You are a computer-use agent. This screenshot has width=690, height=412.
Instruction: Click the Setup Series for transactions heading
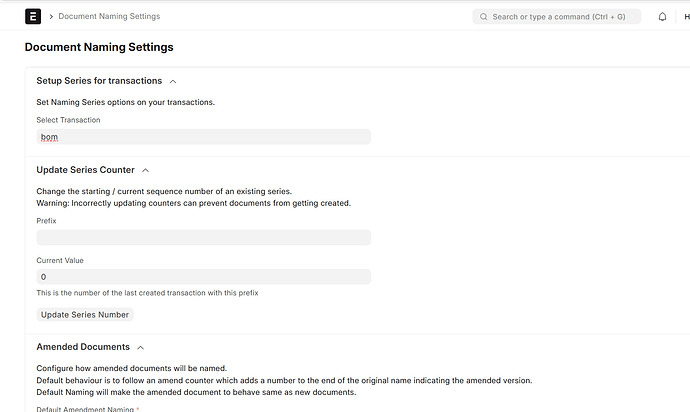99,81
